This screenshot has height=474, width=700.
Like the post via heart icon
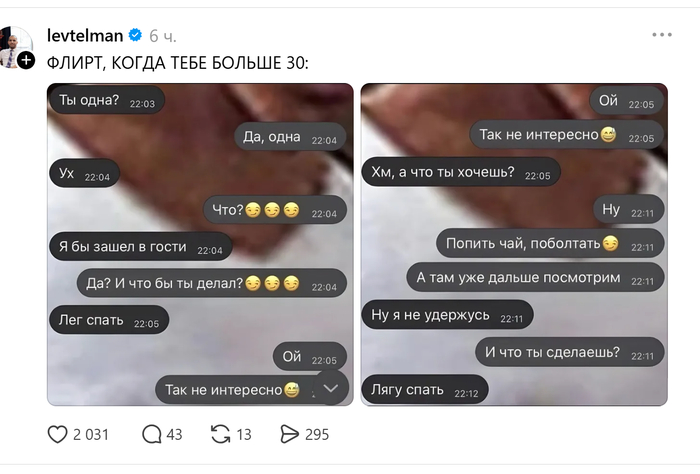(57, 434)
